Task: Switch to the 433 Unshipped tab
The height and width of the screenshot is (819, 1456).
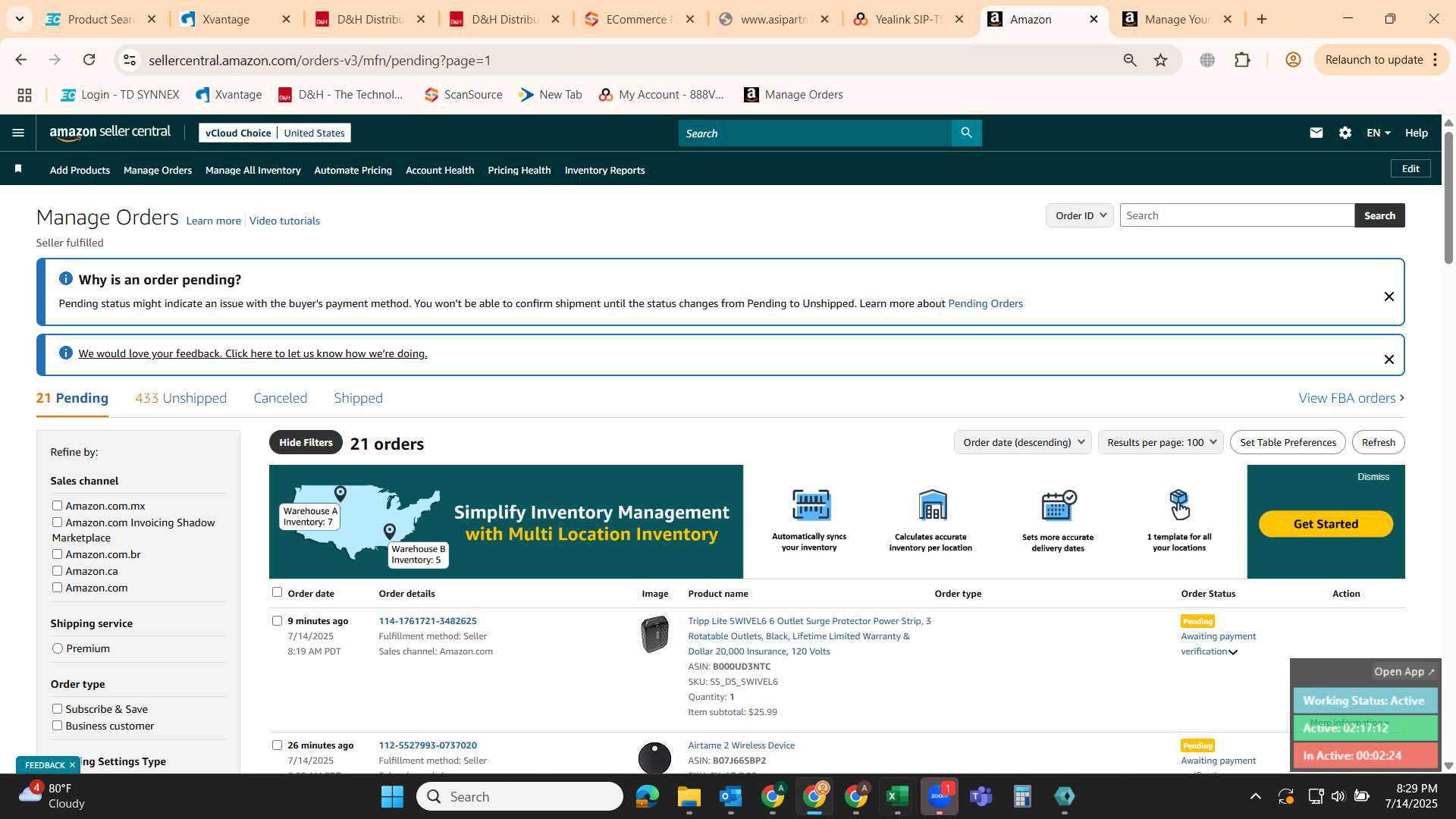Action: click(180, 398)
